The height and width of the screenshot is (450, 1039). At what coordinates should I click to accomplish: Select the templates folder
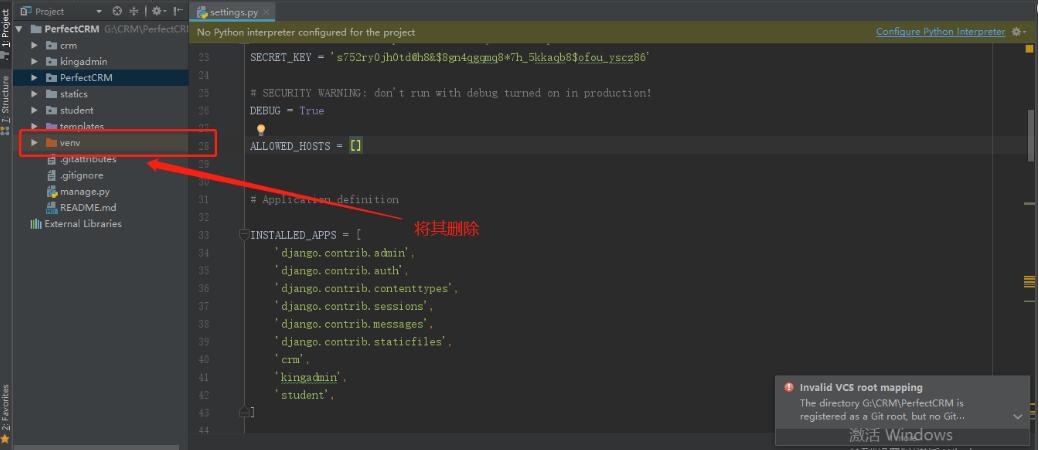[82, 127]
